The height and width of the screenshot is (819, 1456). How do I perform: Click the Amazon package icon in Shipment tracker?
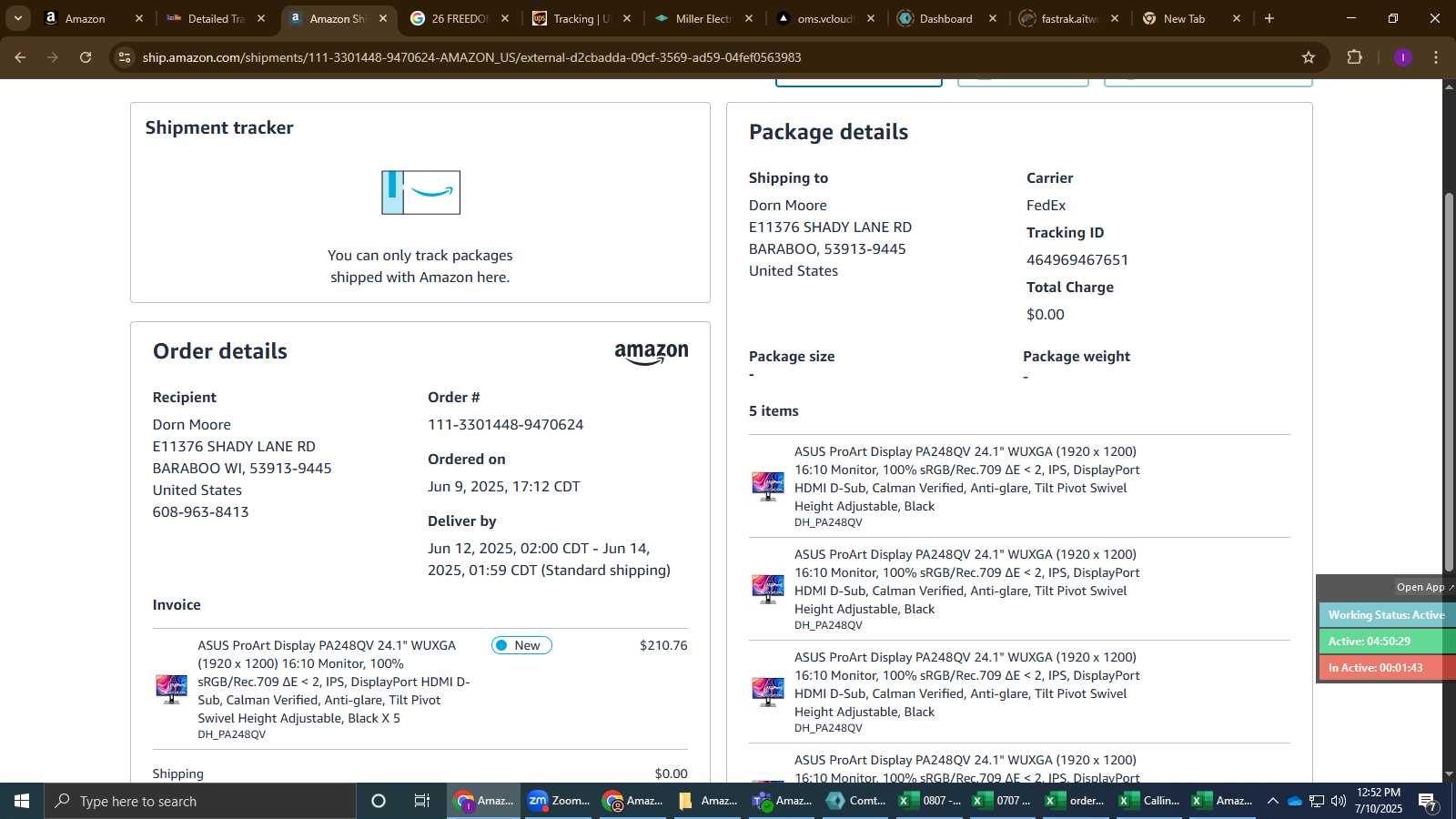pyautogui.click(x=420, y=192)
